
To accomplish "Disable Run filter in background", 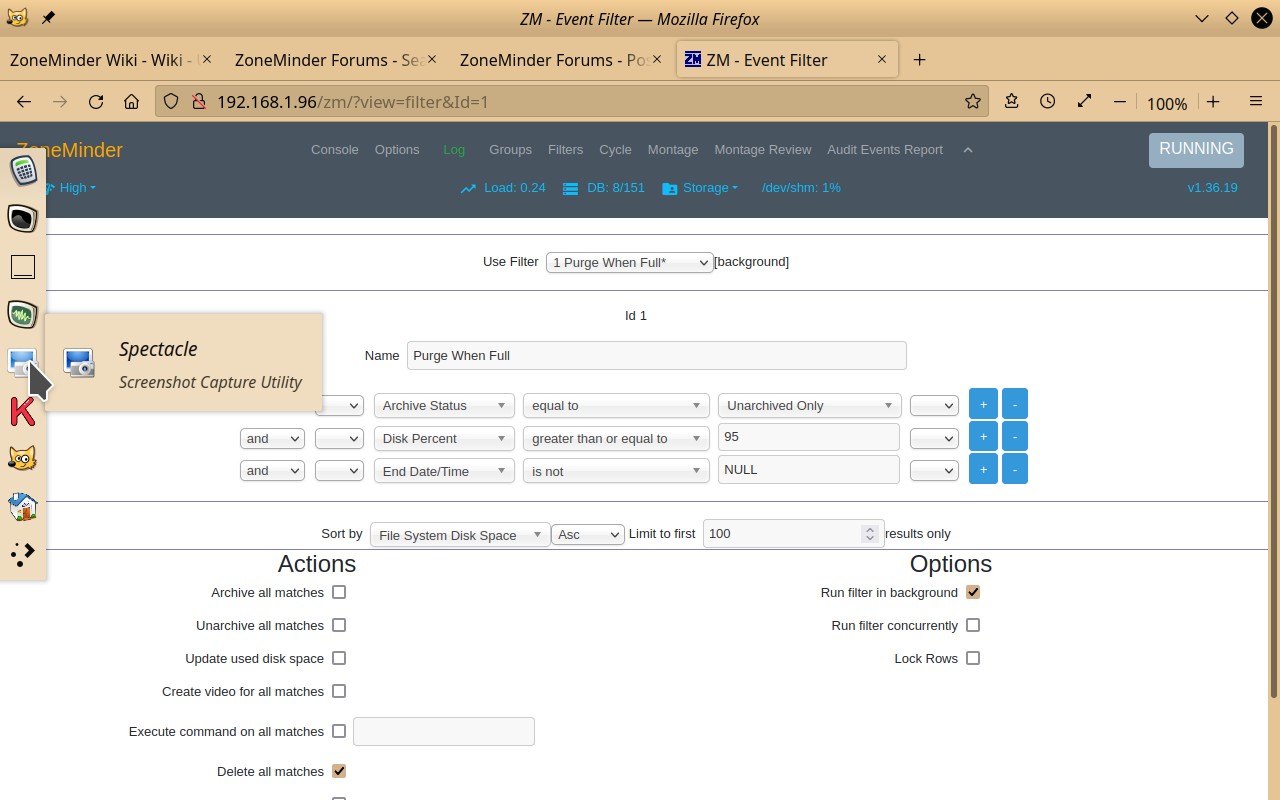I will 973,592.
